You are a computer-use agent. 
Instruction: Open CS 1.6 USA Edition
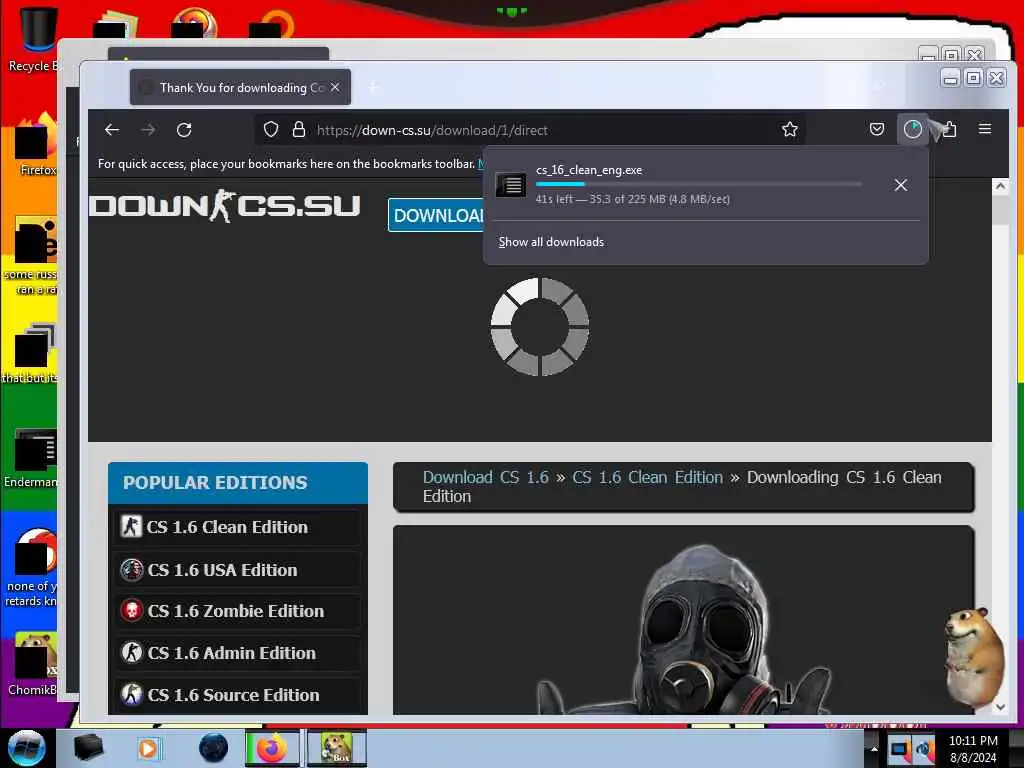coord(238,569)
